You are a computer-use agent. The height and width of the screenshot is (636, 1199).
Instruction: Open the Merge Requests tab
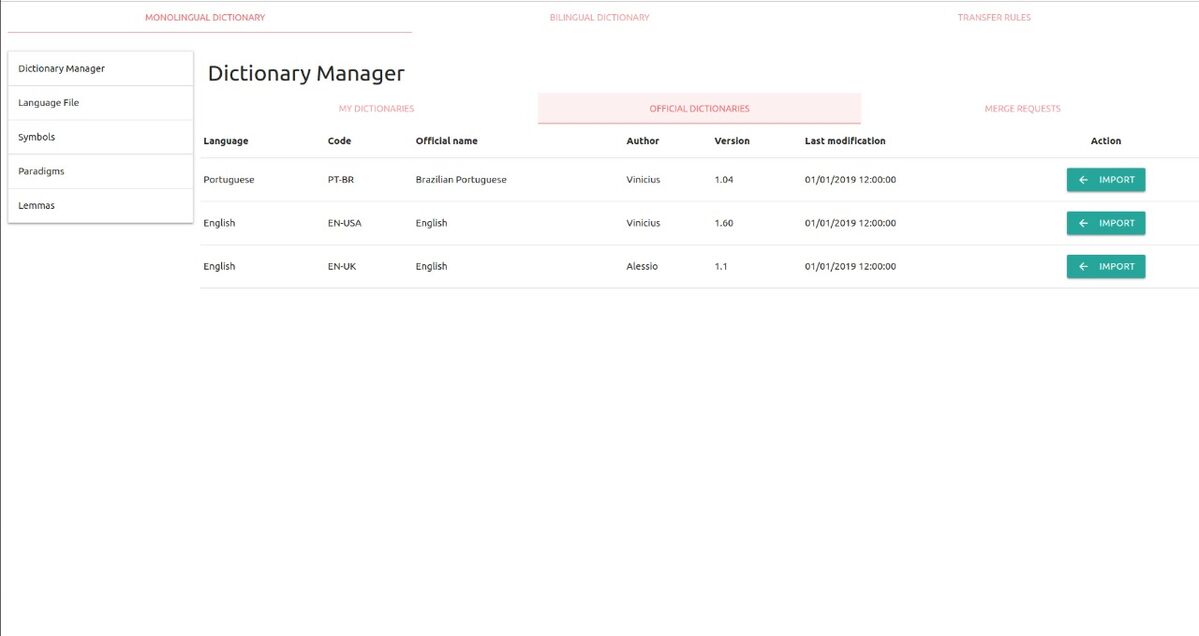[x=1022, y=108]
